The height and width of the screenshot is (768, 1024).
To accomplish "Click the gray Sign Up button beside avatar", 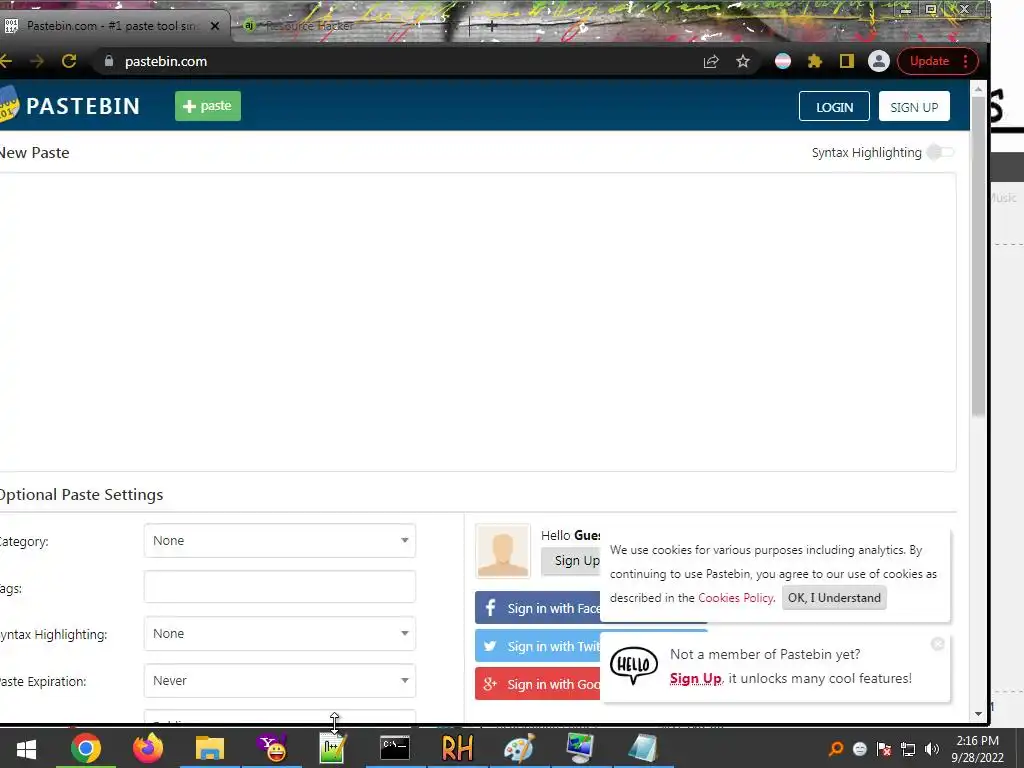I will click(571, 560).
